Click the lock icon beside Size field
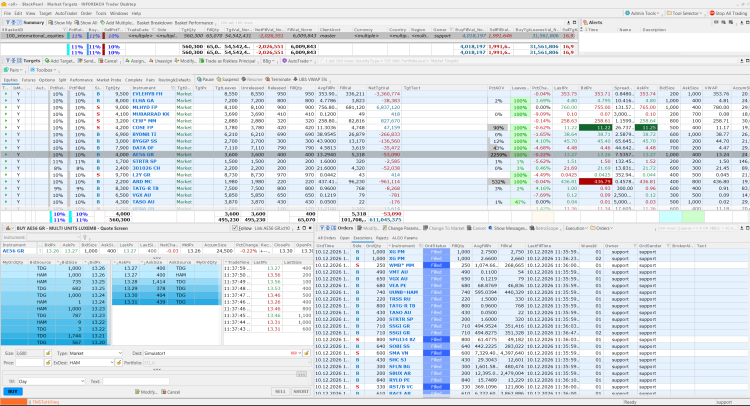The height and width of the screenshot is (406, 750). [48, 353]
